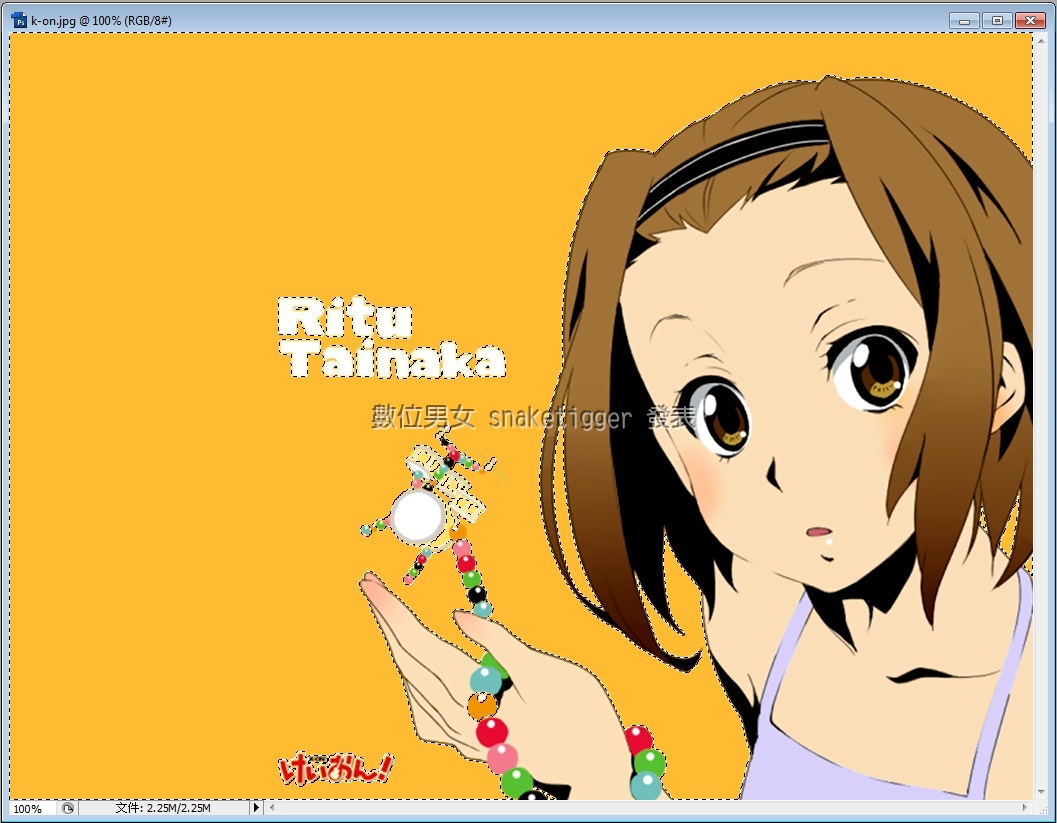The height and width of the screenshot is (823, 1057).
Task: Open the status bar options arrow menu
Action: (x=256, y=807)
